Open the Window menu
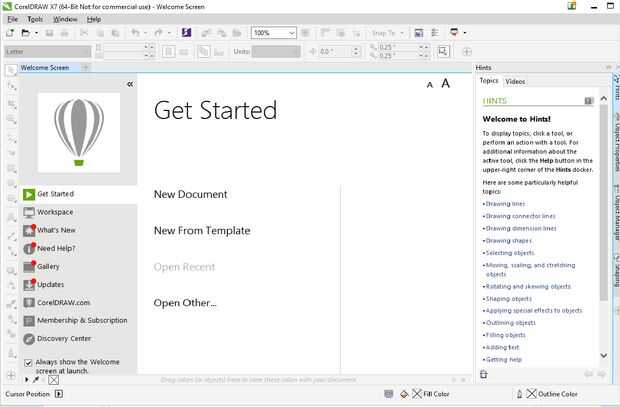The width and height of the screenshot is (620, 407). [65, 19]
